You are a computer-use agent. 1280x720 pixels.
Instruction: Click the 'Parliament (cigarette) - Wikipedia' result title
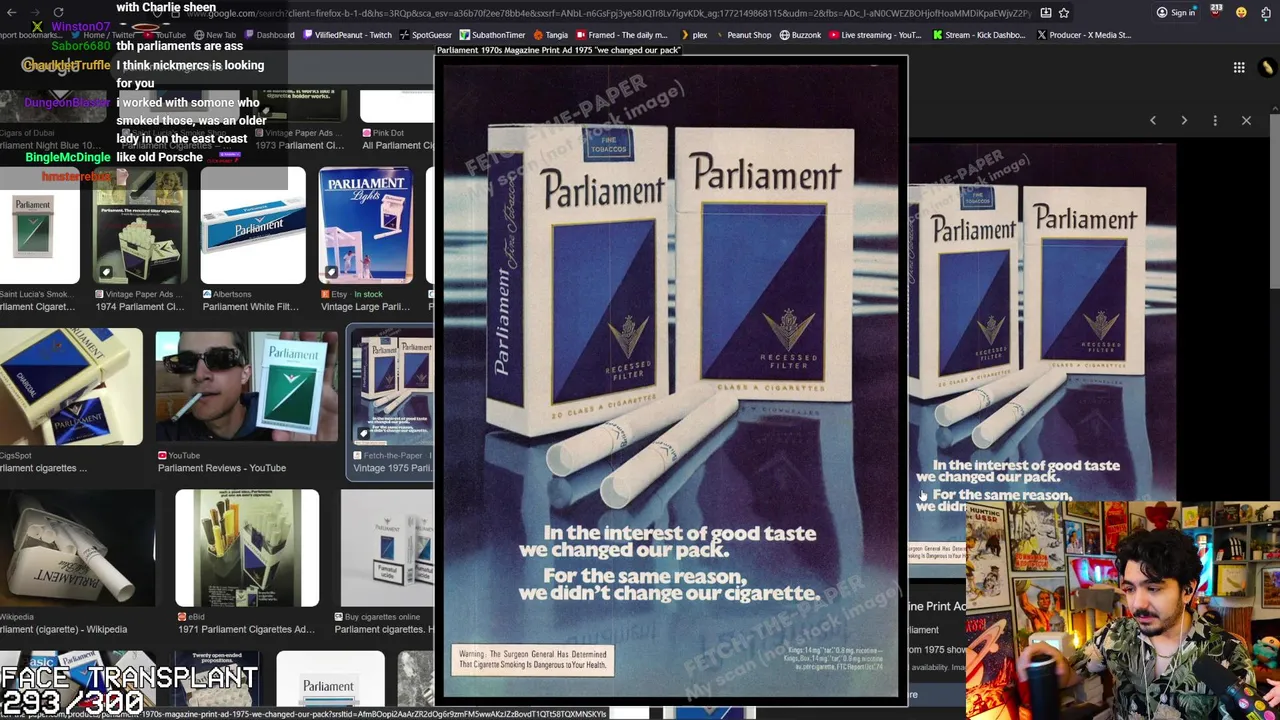coord(64,630)
